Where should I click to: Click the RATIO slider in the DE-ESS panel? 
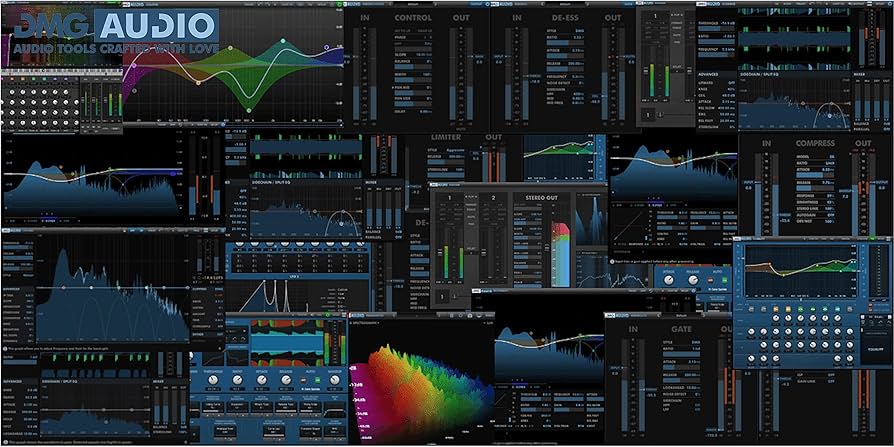(x=565, y=43)
